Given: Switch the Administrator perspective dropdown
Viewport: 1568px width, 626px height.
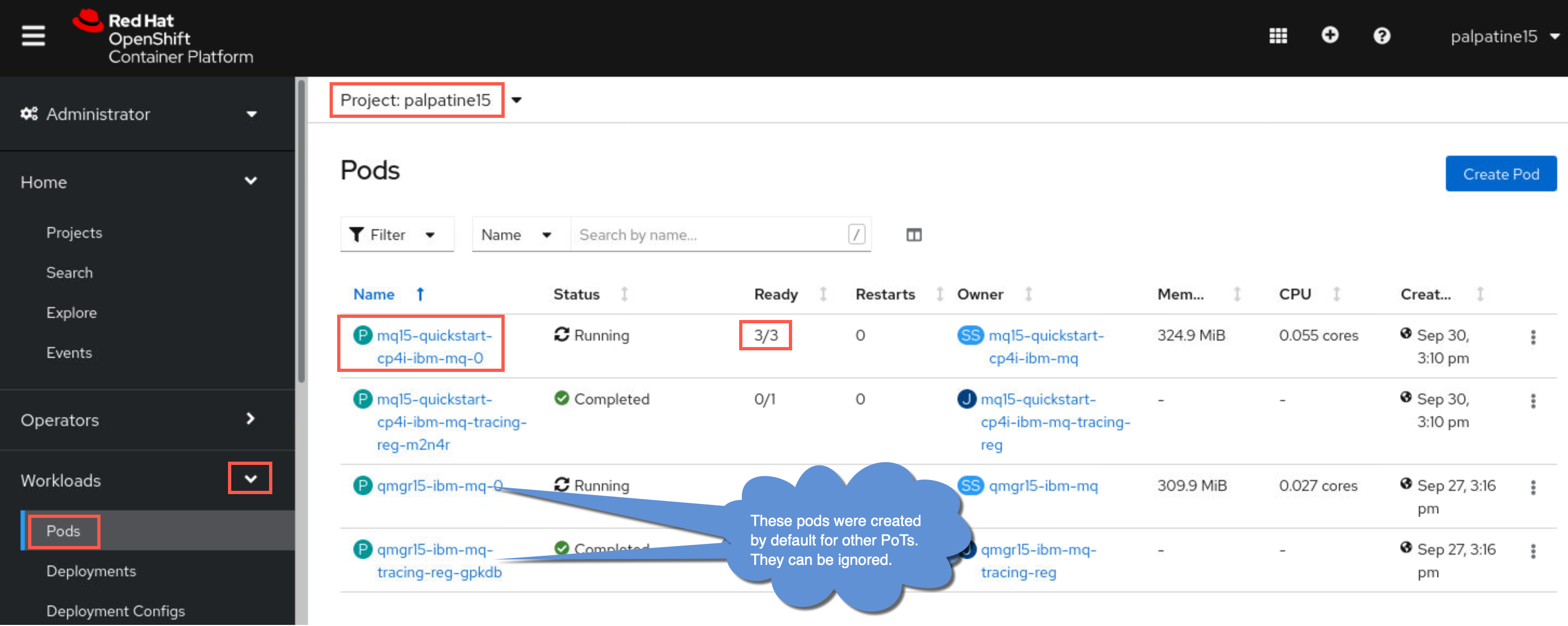Looking at the screenshot, I should click(x=139, y=114).
